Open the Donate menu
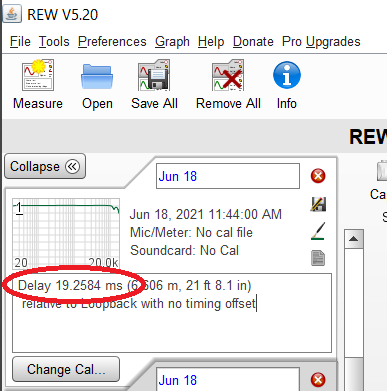Viewport: 387px width, 391px height. 253,42
